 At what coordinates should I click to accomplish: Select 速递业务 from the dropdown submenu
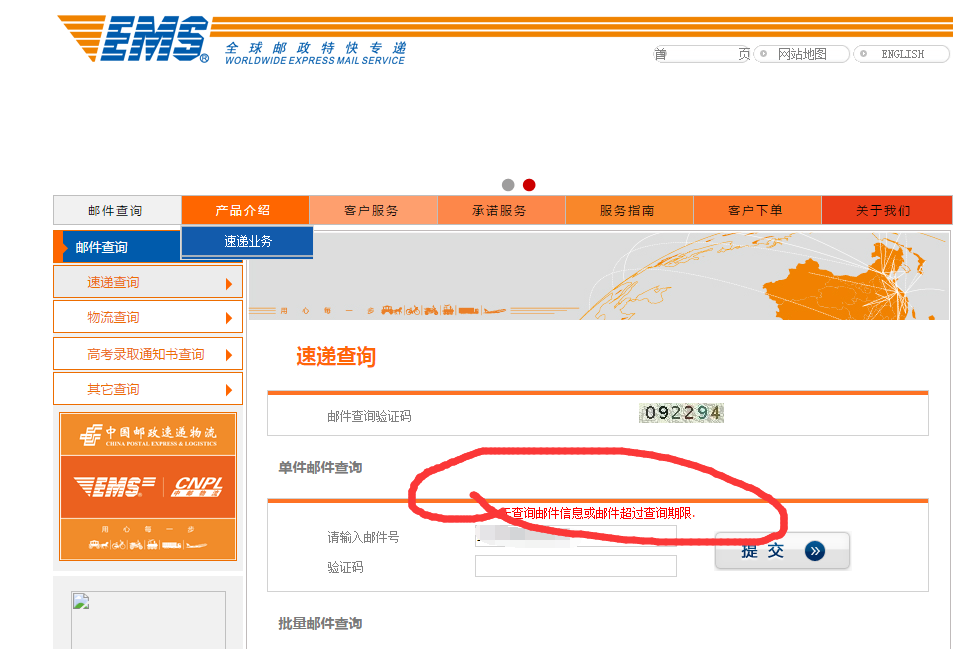tap(247, 241)
